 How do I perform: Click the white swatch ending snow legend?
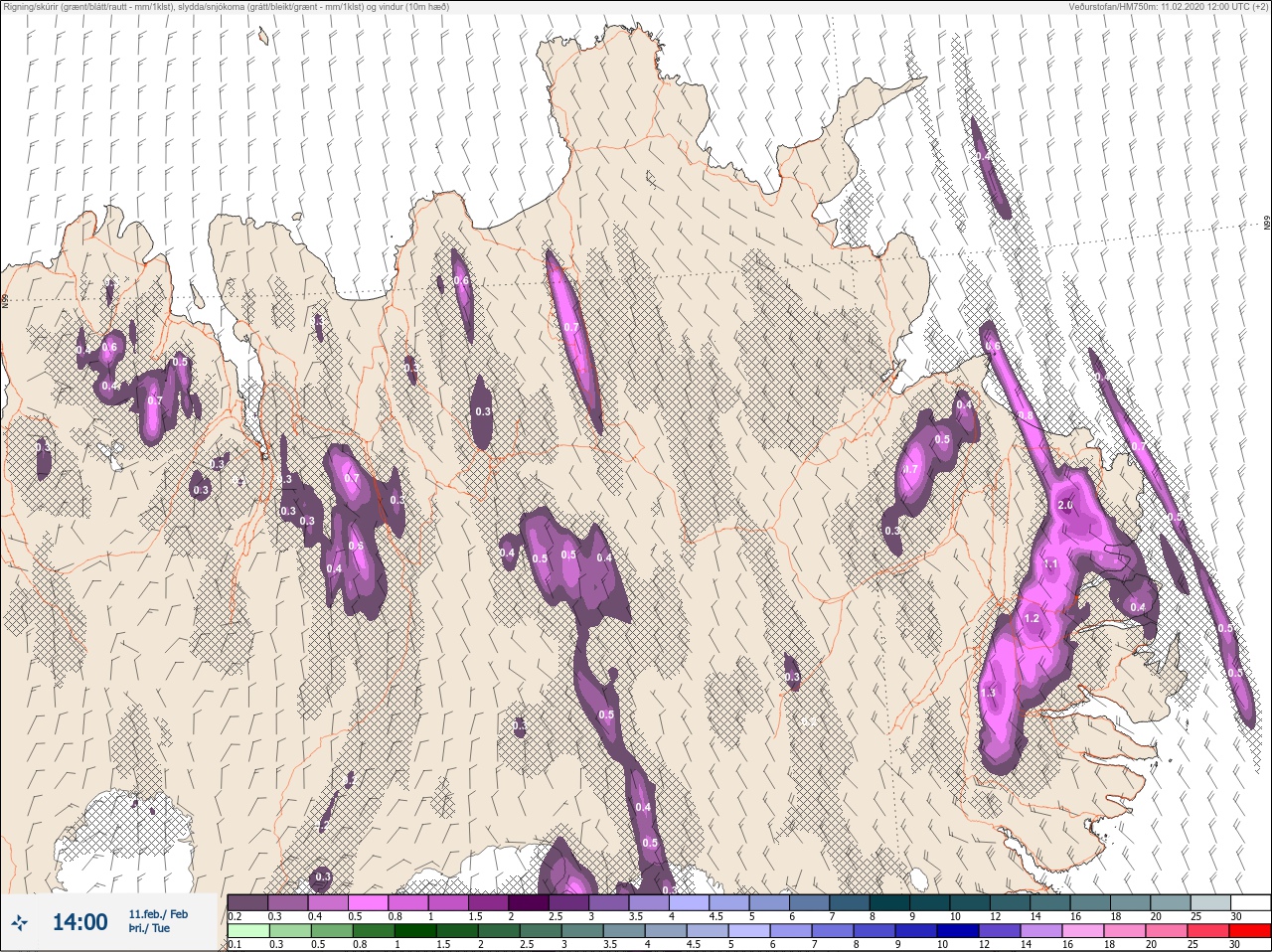point(1249,901)
